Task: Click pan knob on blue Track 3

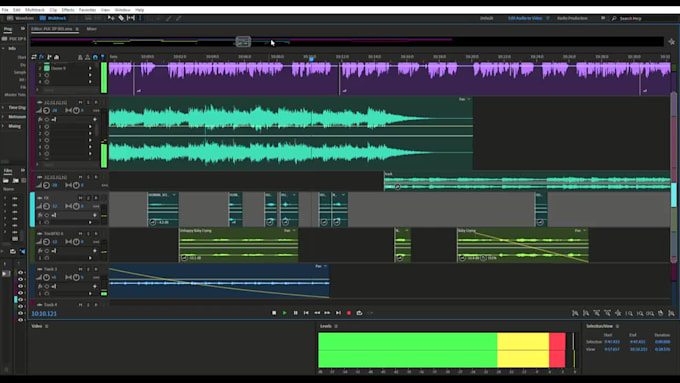Action: 76,277
